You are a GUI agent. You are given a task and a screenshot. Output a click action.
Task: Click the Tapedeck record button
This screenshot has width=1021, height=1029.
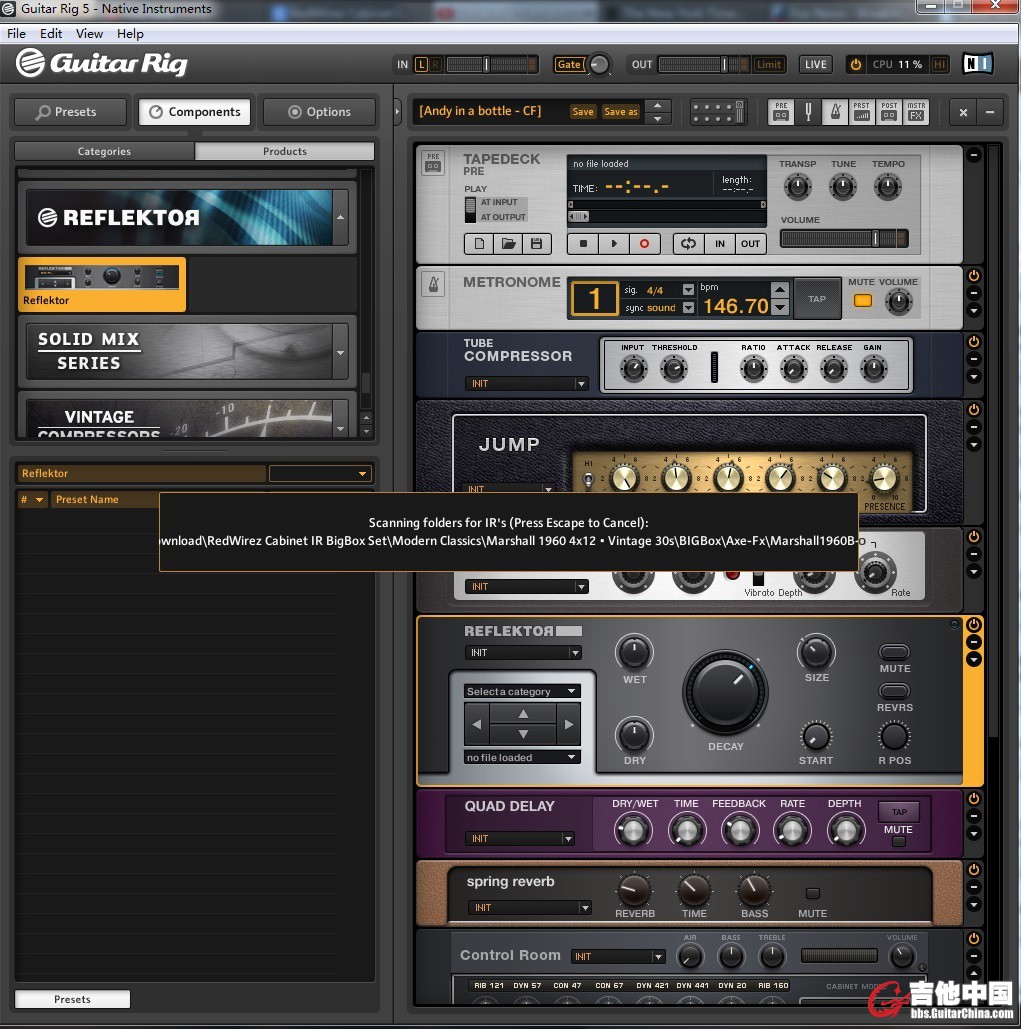[644, 243]
